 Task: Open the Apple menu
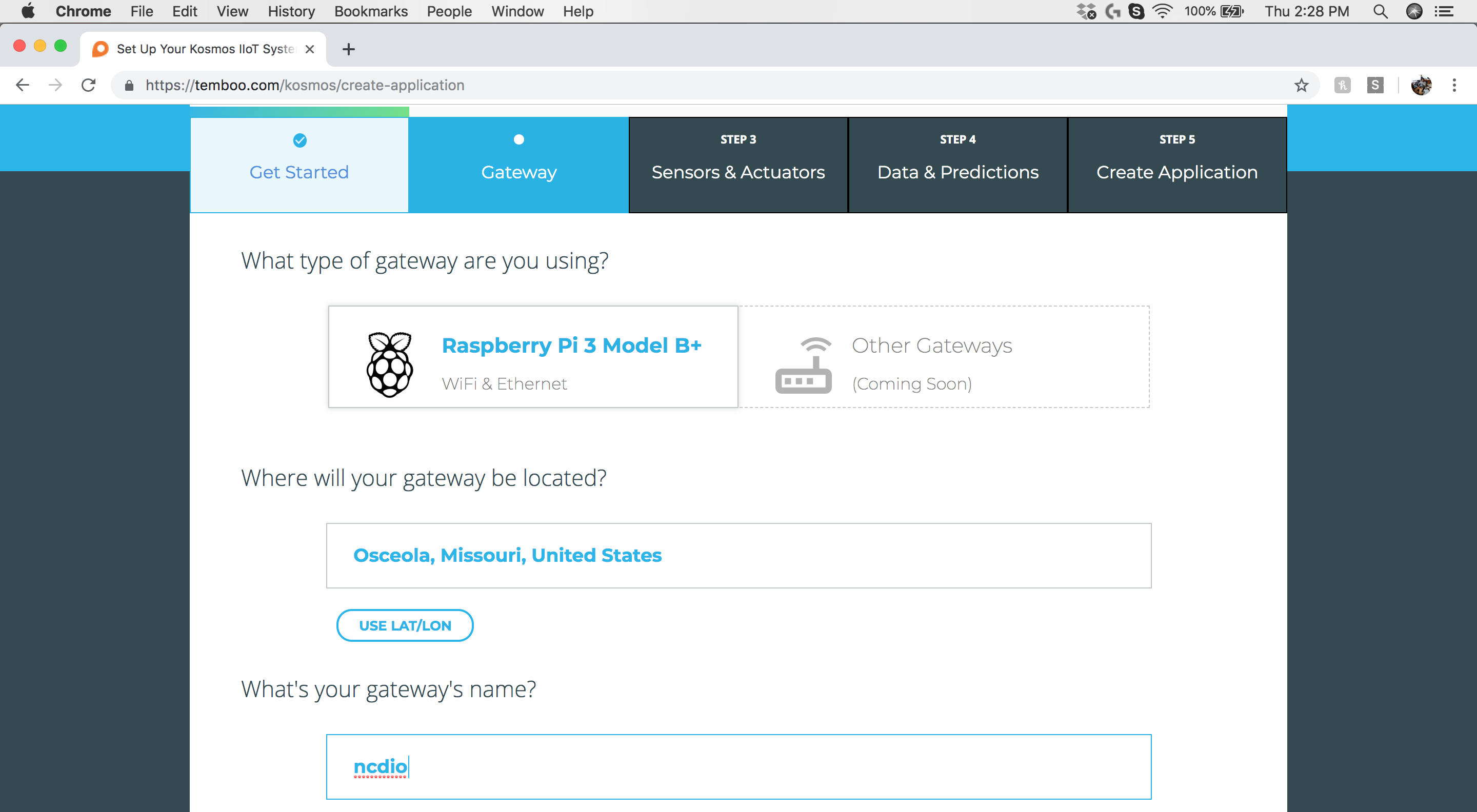point(28,11)
